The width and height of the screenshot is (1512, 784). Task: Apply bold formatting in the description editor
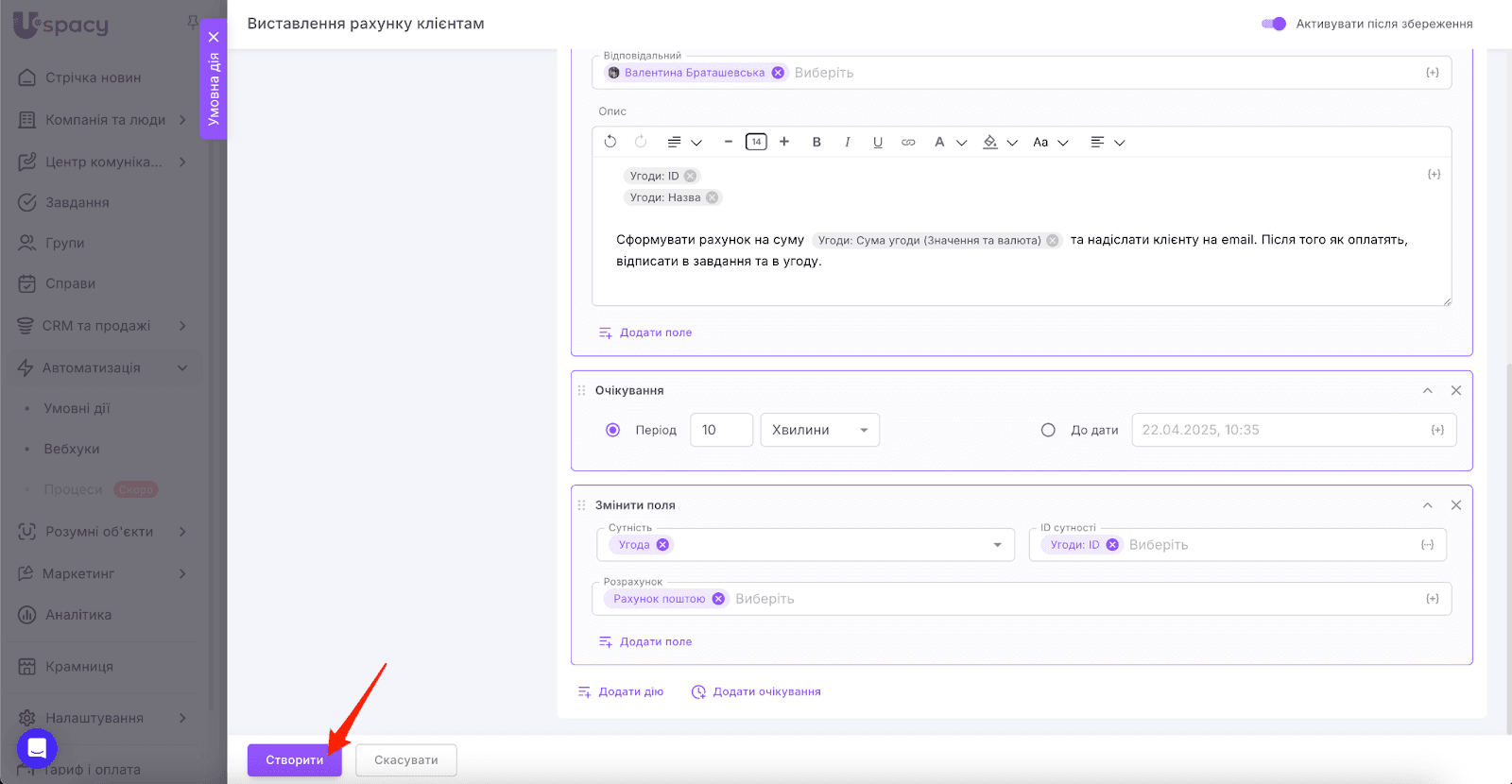816,142
